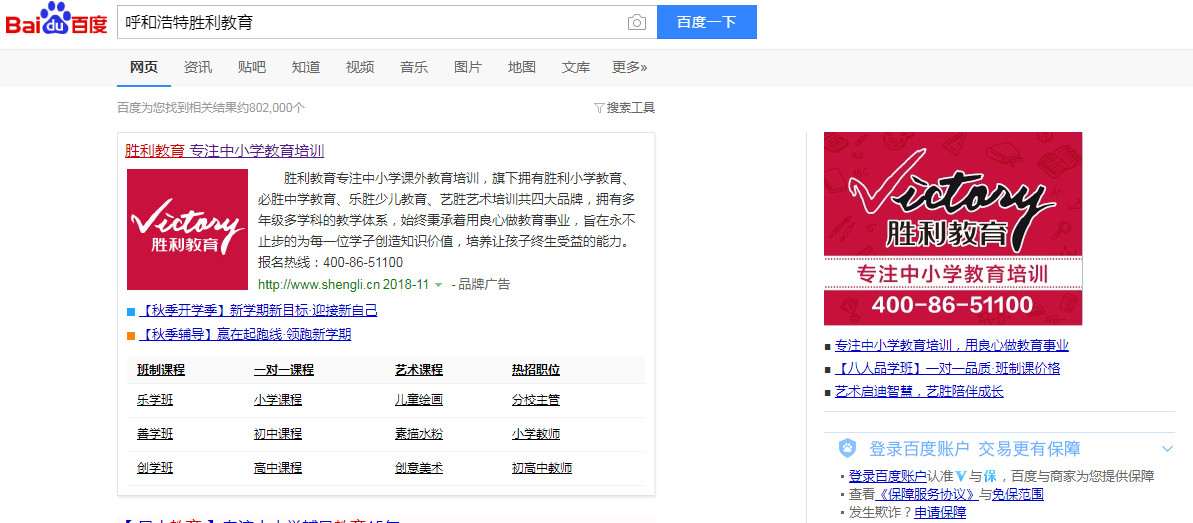Viewport: 1193px width, 523px height.
Task: Open 【秋季开学季】新学期新目标 link
Action: pos(258,311)
